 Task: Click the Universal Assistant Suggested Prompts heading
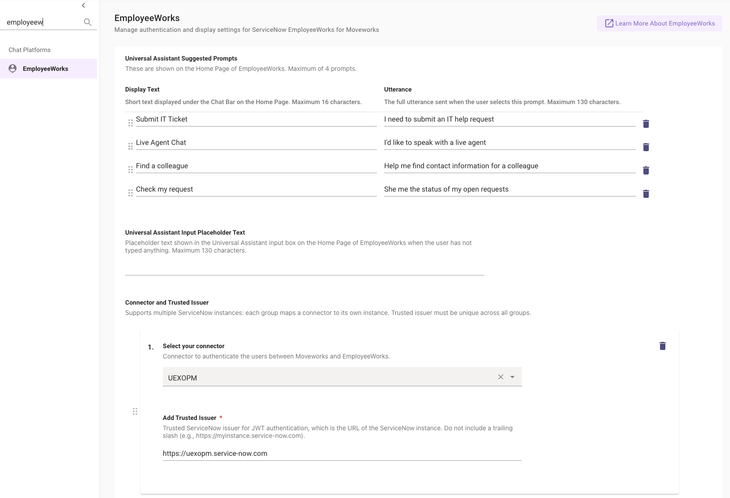[x=181, y=59]
